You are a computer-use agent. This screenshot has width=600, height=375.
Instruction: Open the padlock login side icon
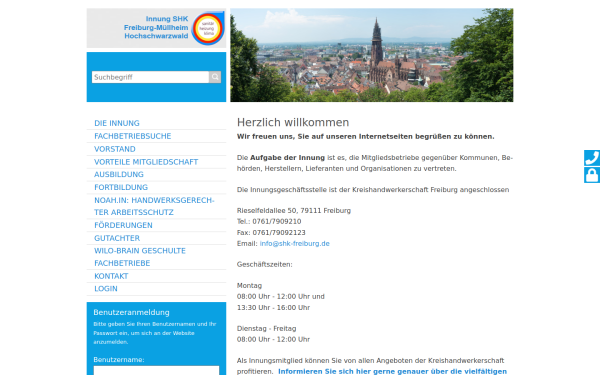coord(592,175)
